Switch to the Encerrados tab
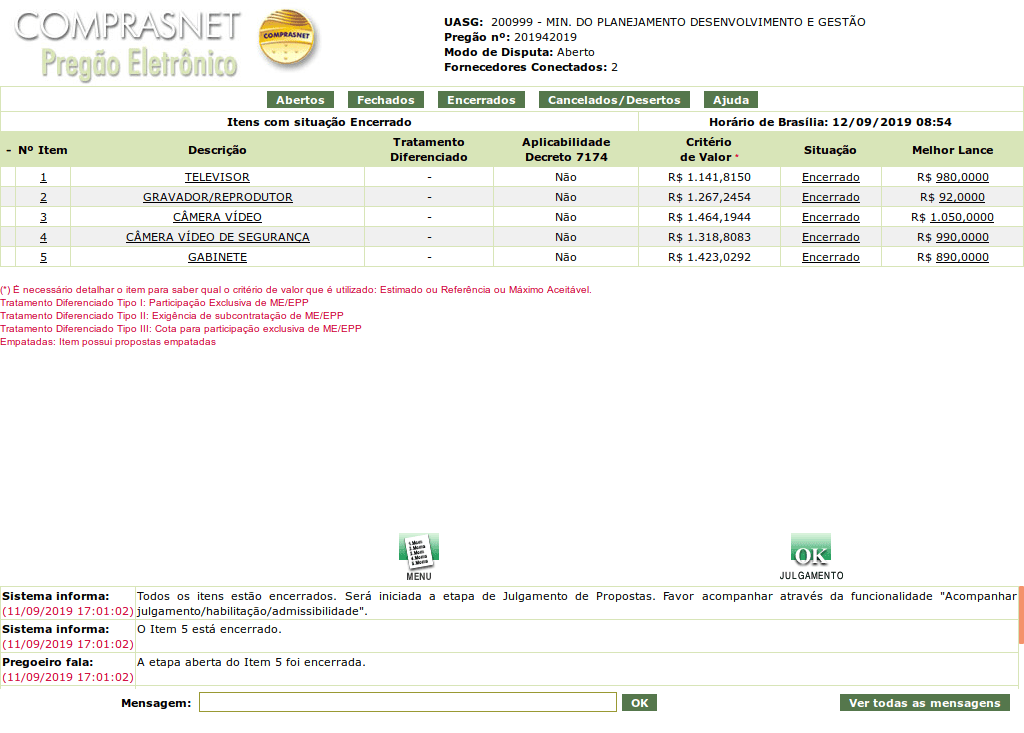 (481, 100)
